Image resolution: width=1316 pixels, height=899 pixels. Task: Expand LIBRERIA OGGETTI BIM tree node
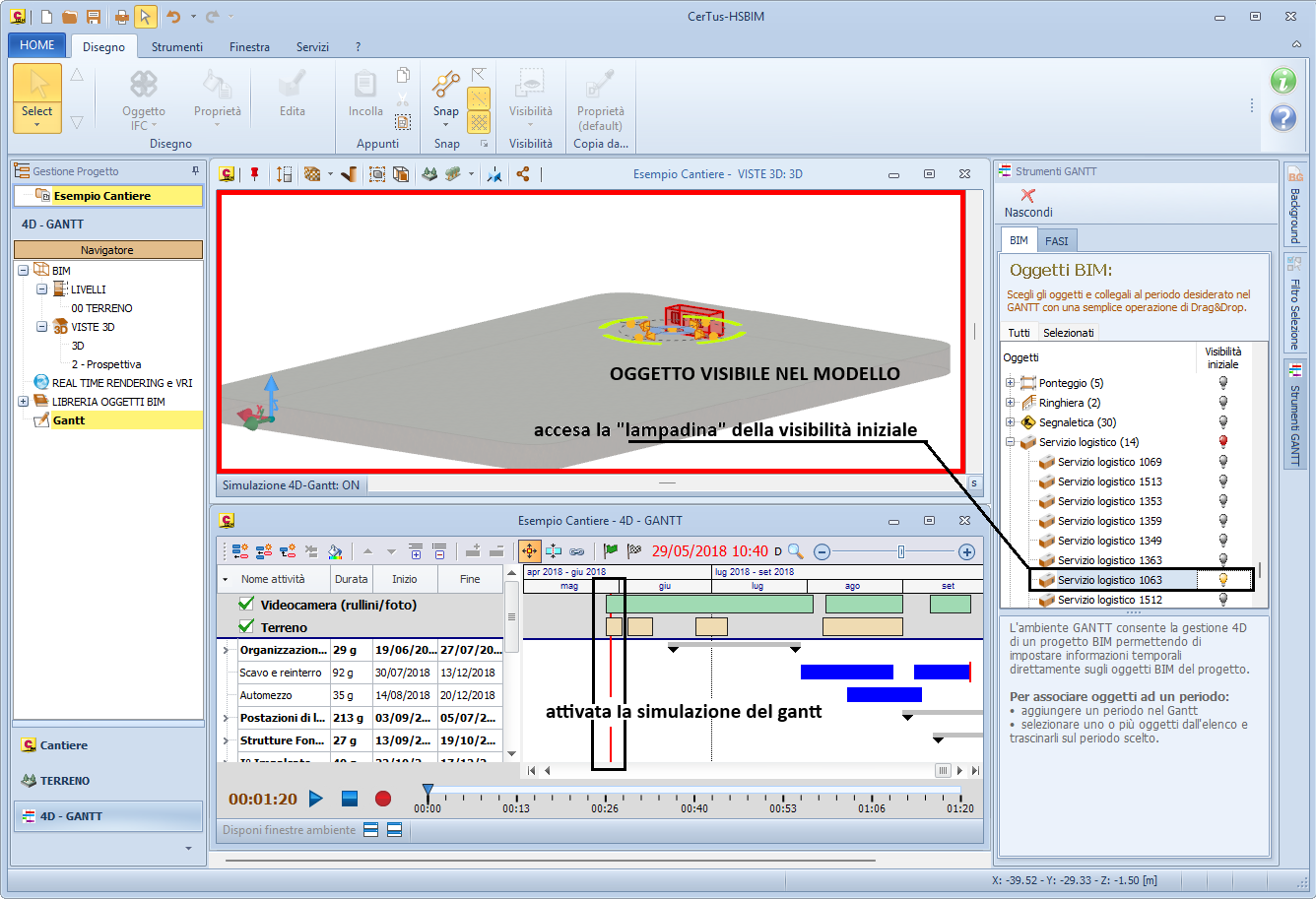[x=23, y=402]
